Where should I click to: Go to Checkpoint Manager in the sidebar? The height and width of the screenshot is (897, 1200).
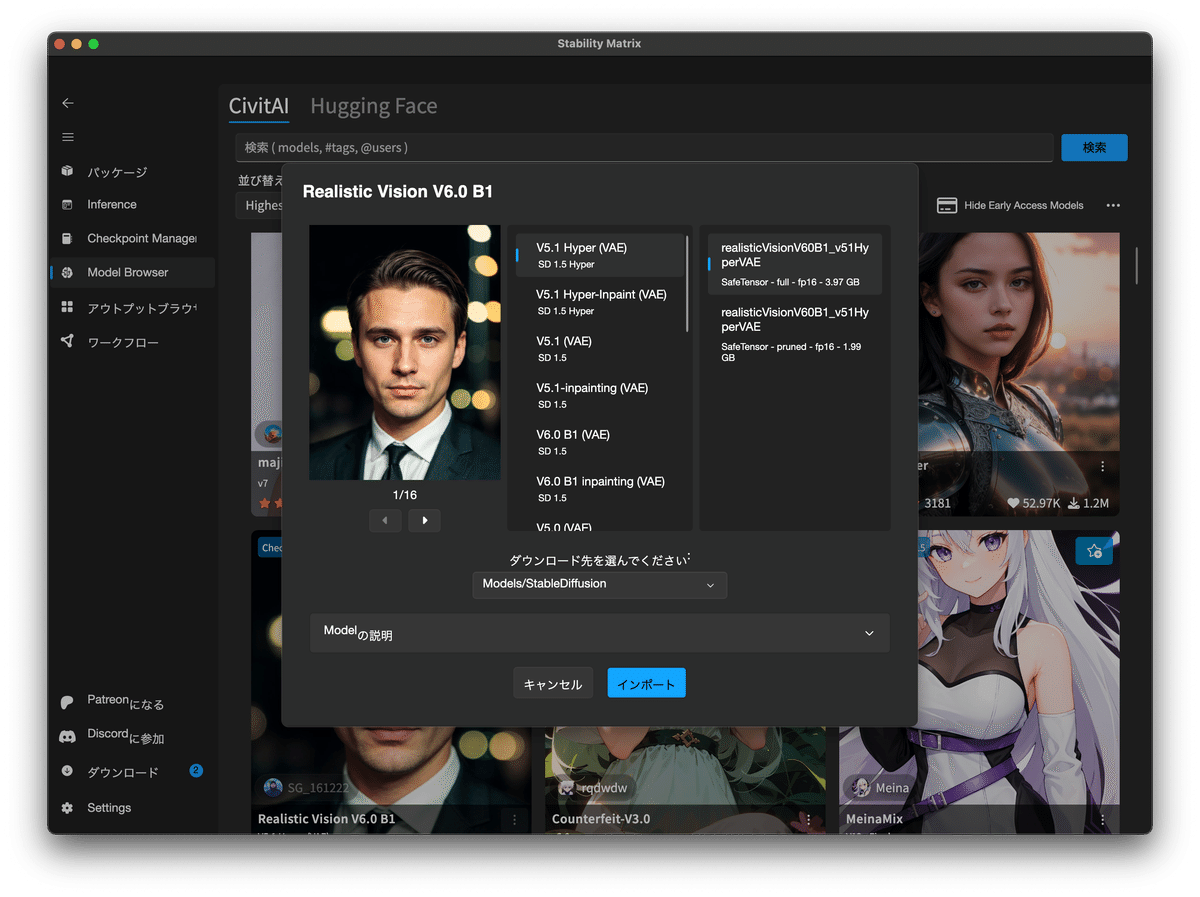[x=132, y=238]
